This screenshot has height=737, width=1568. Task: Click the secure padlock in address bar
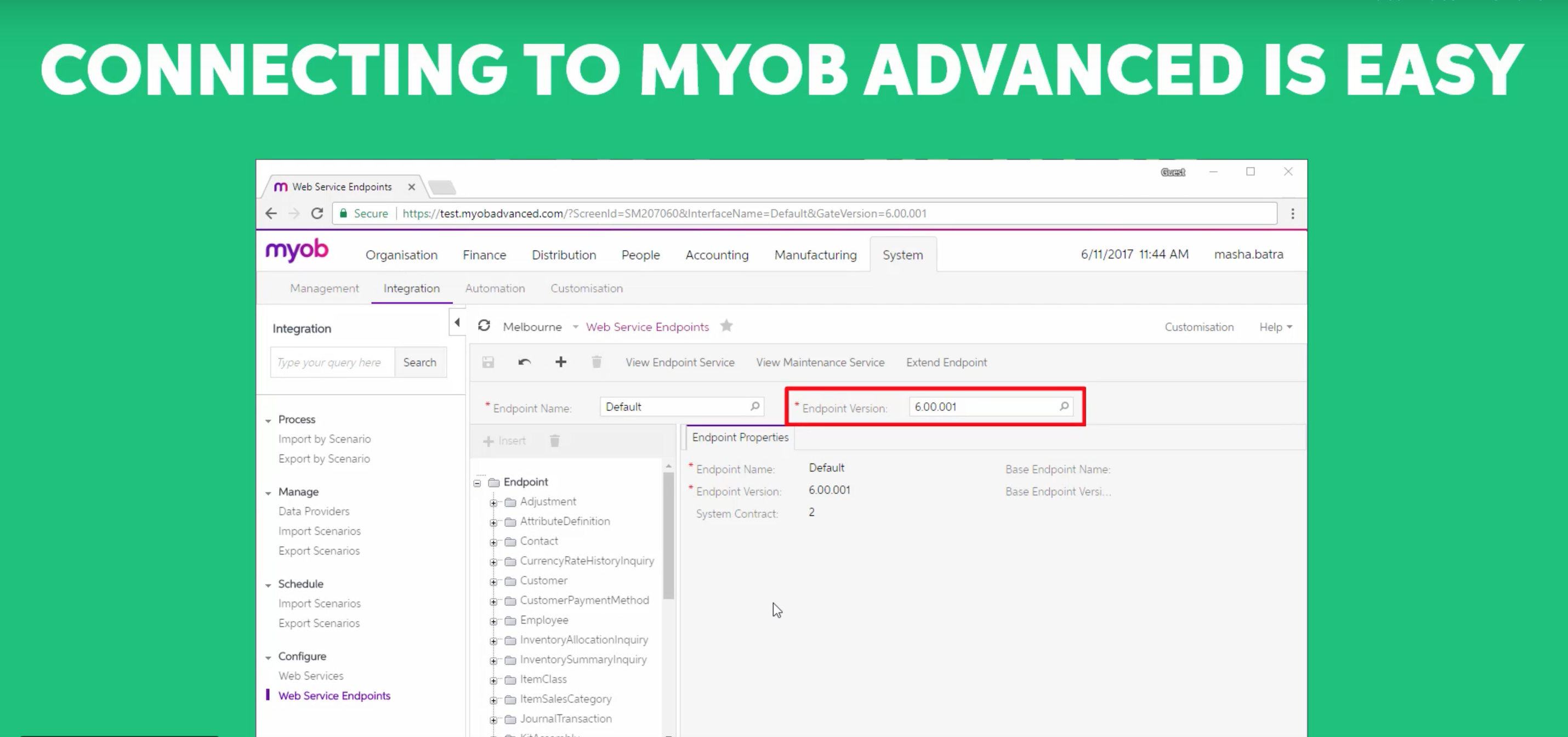pos(344,213)
